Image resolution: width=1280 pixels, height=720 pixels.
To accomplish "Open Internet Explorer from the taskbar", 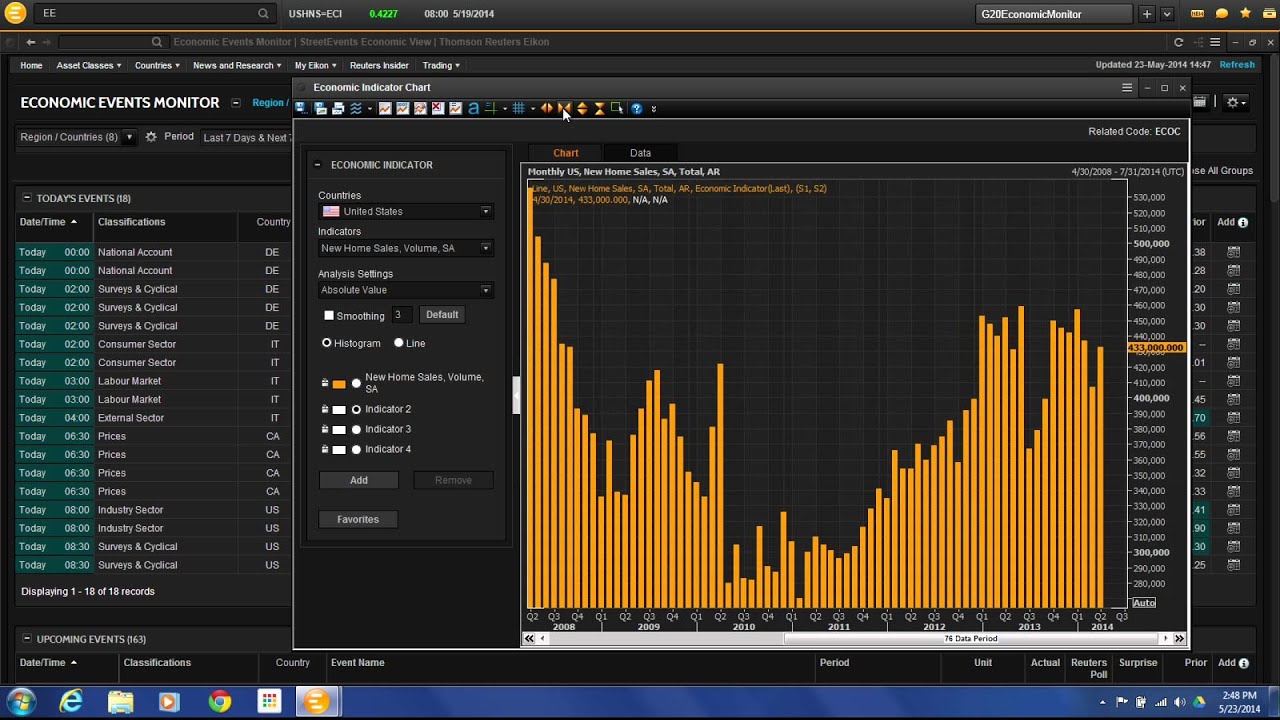I will (x=71, y=702).
